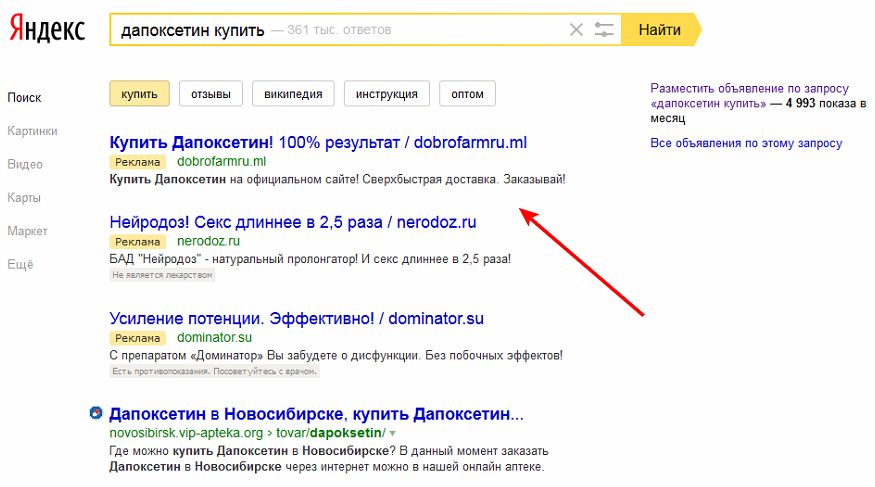The width and height of the screenshot is (875, 487).
Task: Open green dominator.su URL link
Action: pos(214,337)
